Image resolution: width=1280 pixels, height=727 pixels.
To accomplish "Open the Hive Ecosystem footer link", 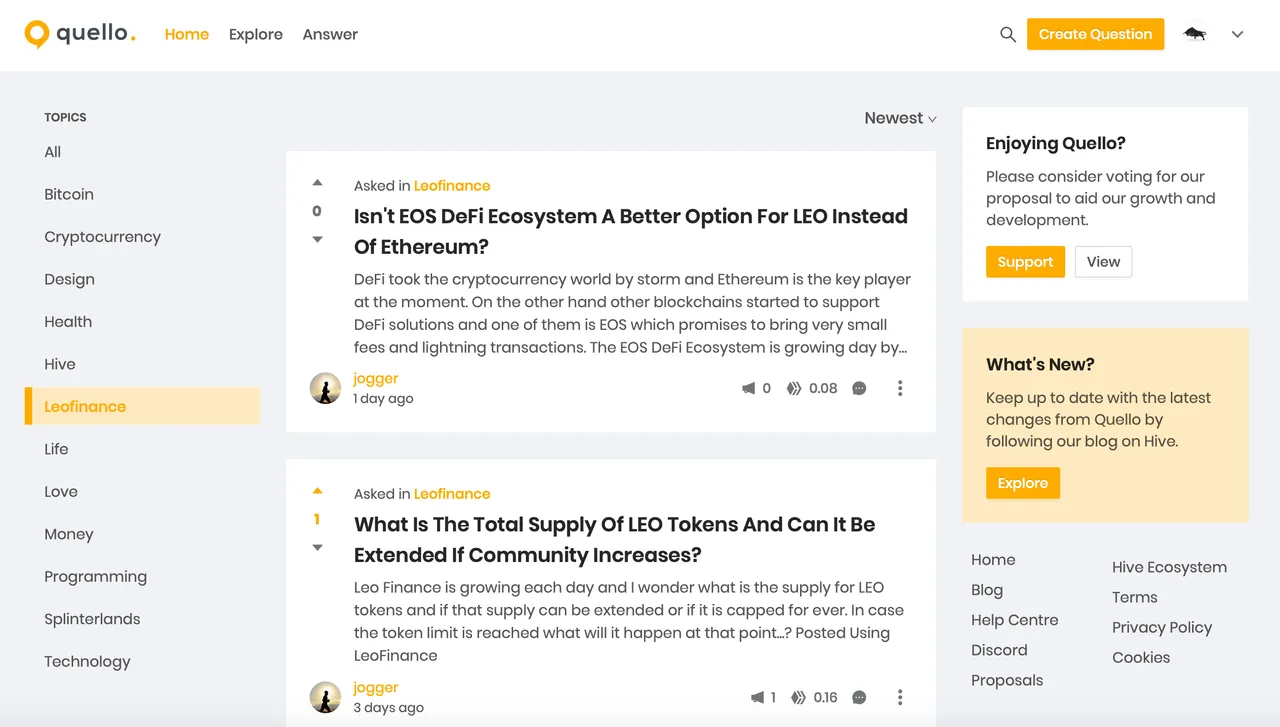I will click(1169, 567).
